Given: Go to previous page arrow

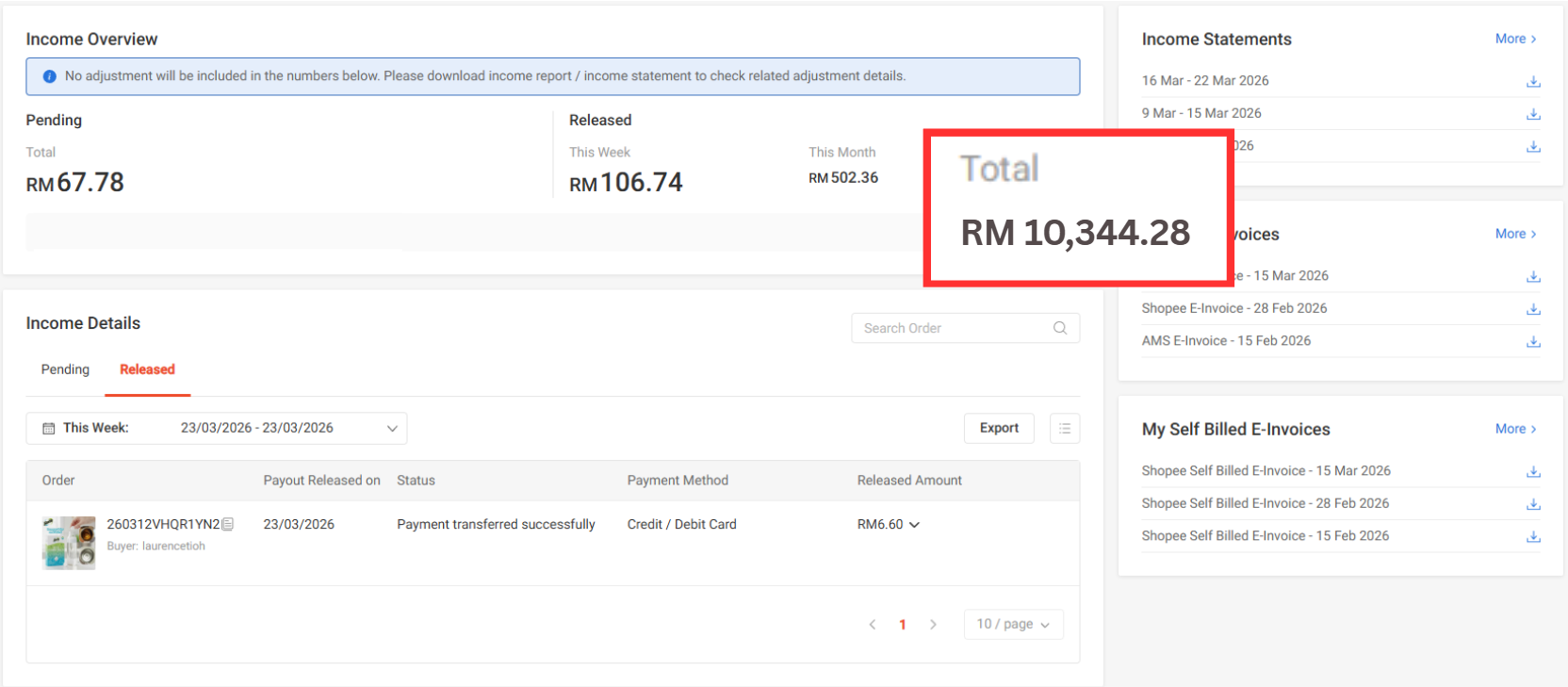Looking at the screenshot, I should coord(873,624).
